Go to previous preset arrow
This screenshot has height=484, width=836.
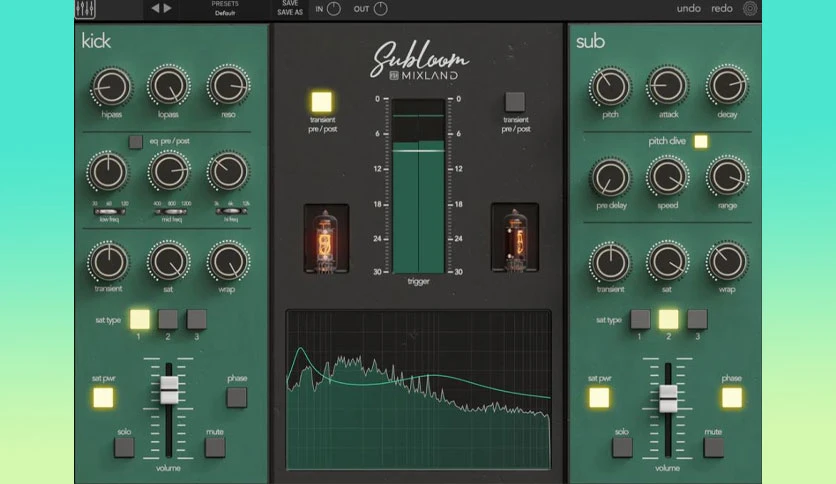coord(155,8)
